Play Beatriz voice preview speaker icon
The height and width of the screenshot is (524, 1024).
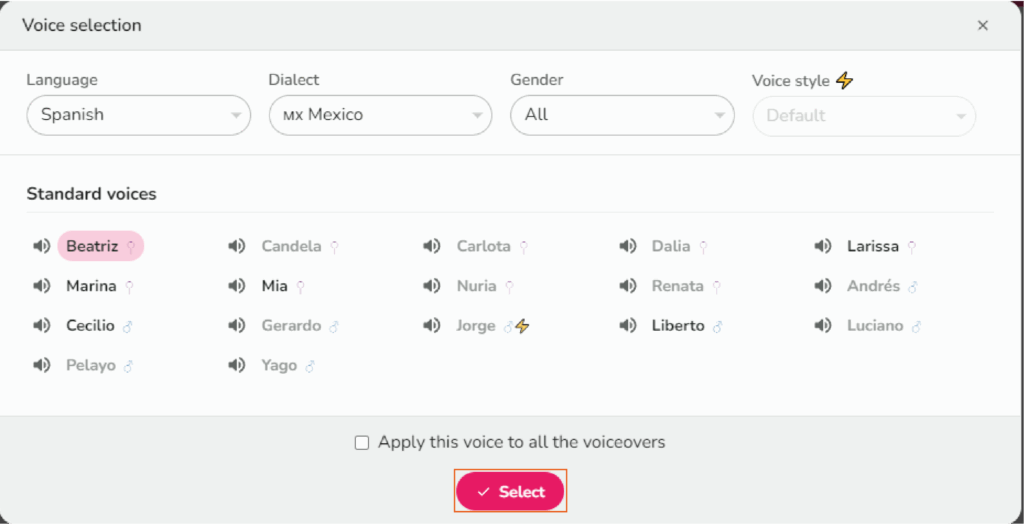(41, 246)
